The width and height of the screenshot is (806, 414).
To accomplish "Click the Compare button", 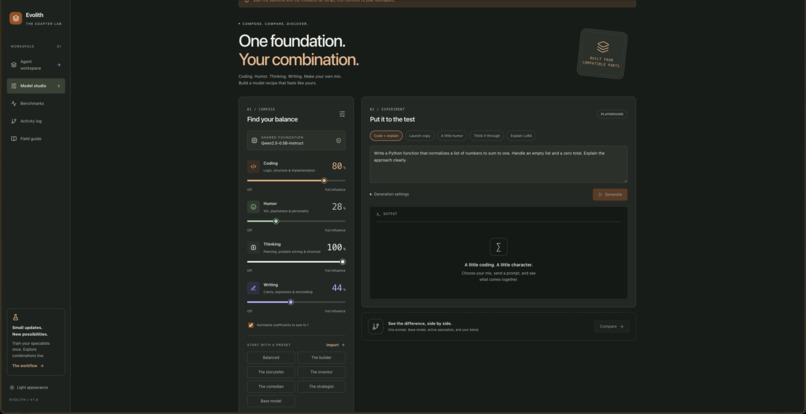I will click(x=611, y=326).
